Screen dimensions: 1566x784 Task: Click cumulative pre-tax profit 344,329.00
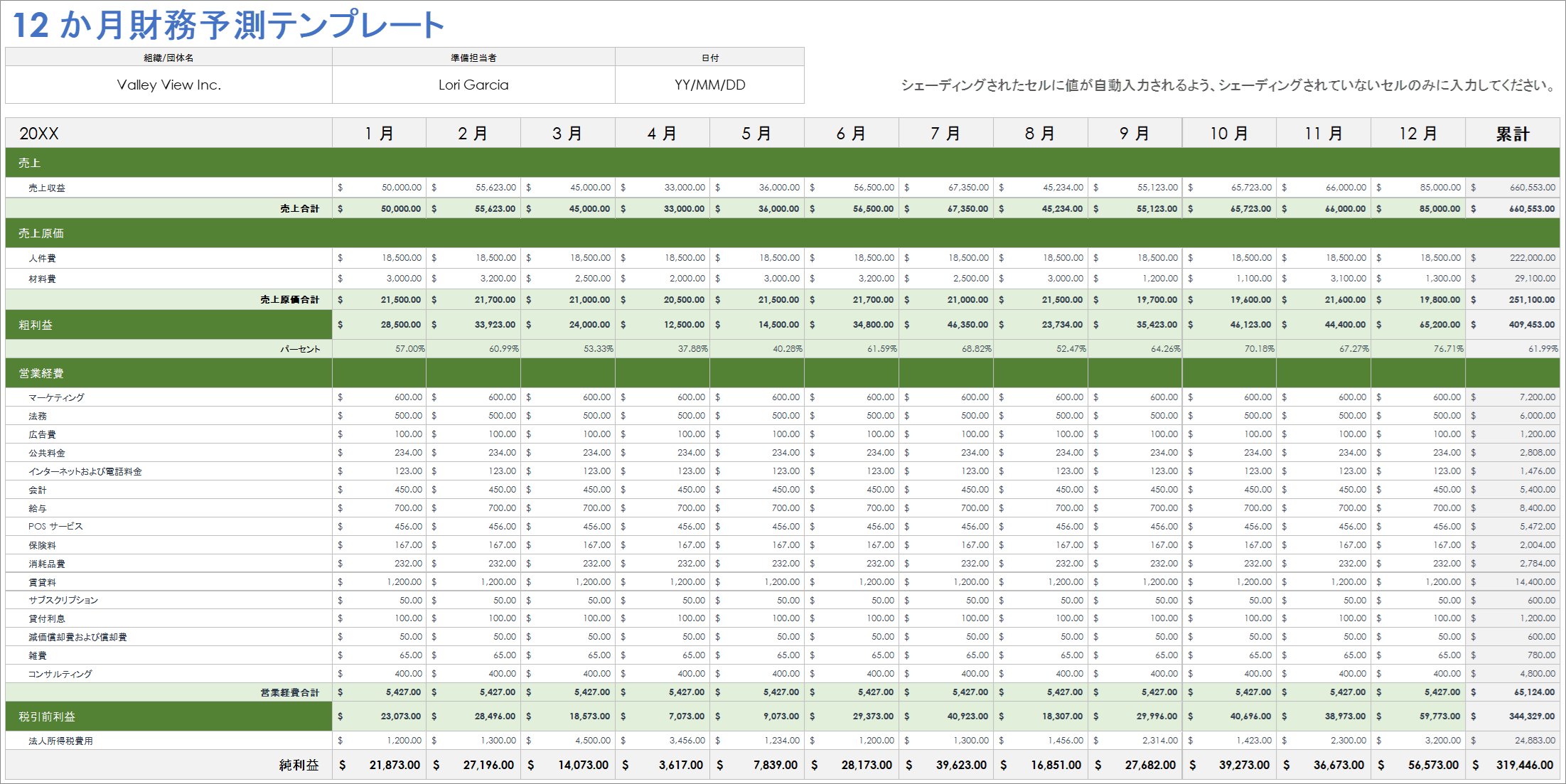click(1513, 716)
